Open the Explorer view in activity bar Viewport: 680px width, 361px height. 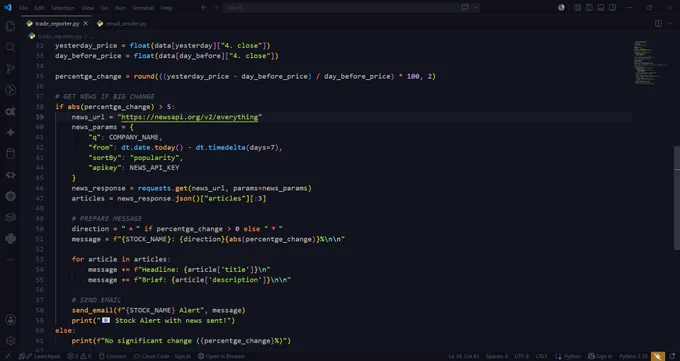coord(10,26)
